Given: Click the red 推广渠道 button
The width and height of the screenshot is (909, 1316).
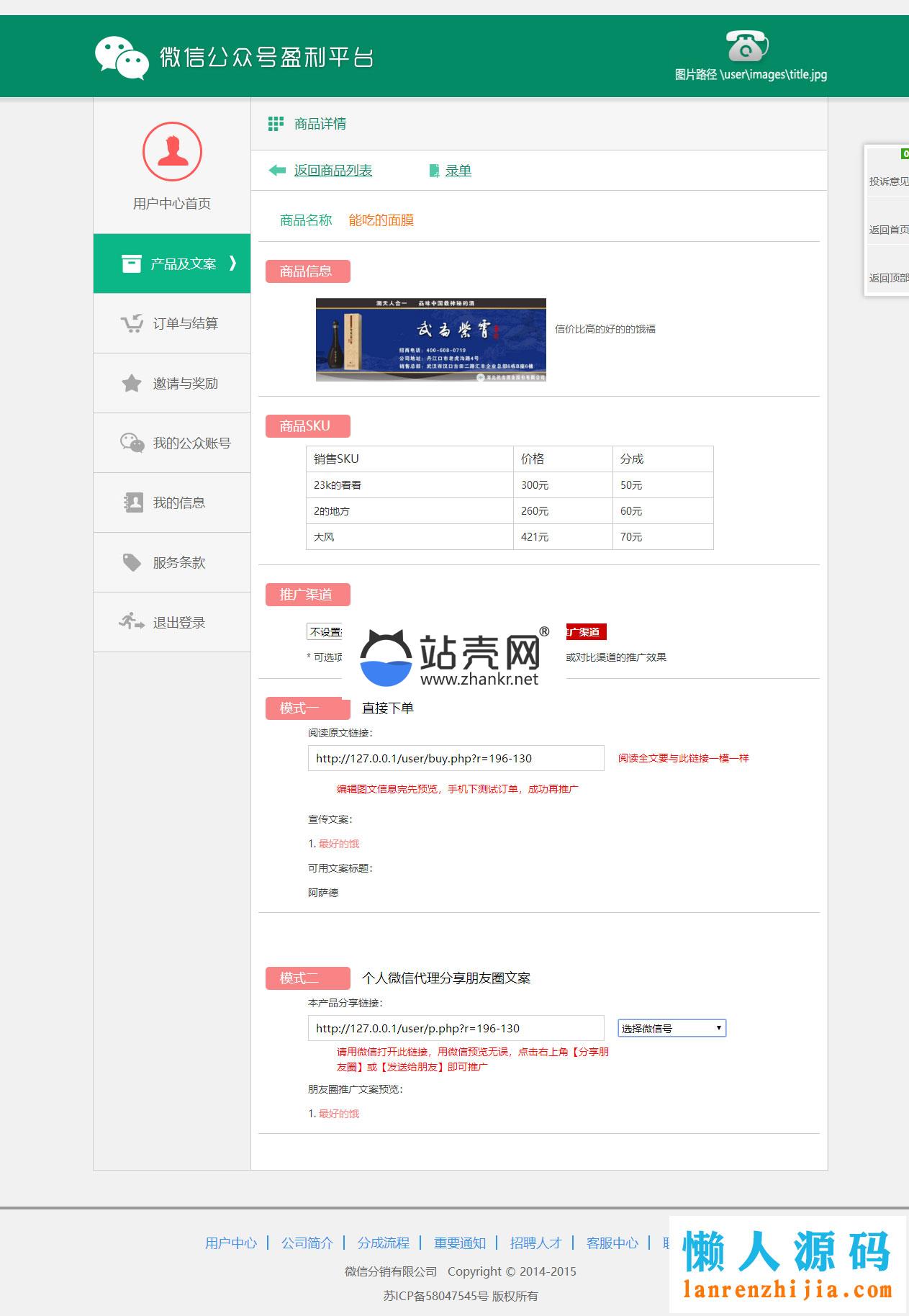Looking at the screenshot, I should point(586,632).
